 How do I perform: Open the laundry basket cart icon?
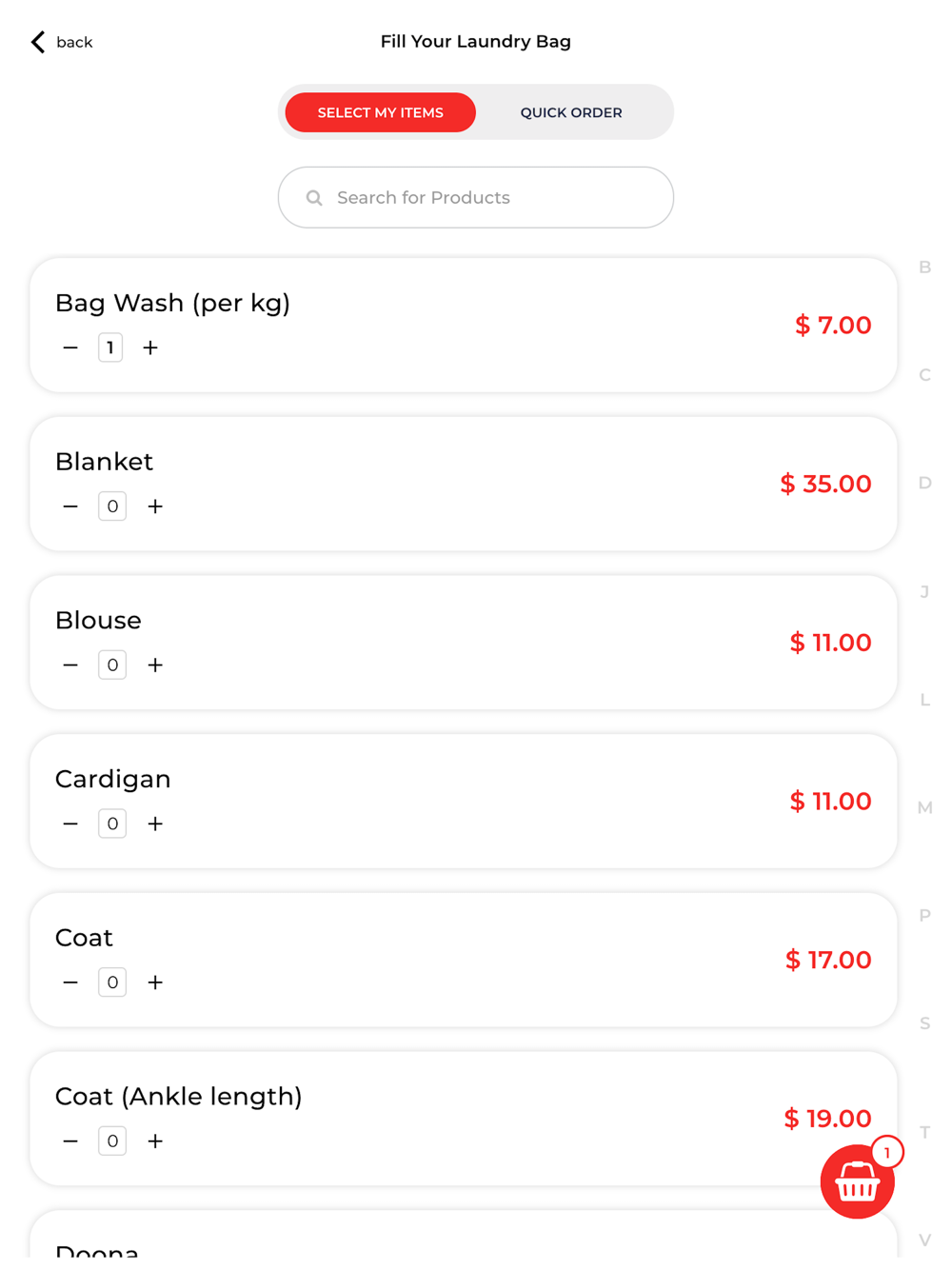pyautogui.click(x=857, y=1181)
